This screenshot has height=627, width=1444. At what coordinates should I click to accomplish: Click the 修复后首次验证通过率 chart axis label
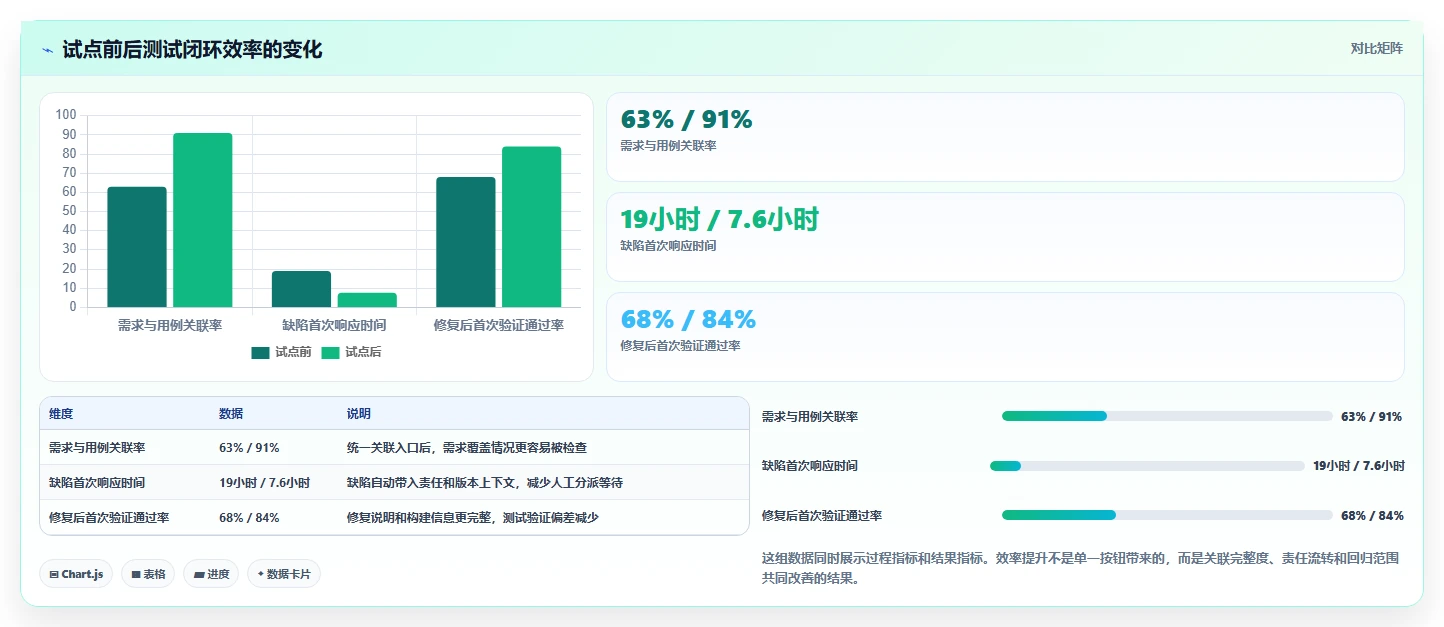(x=499, y=325)
